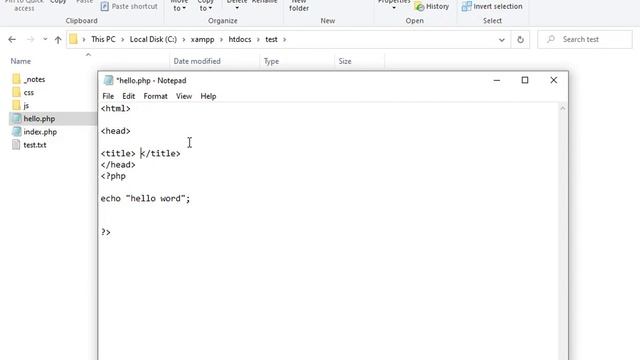This screenshot has width=640, height=360.
Task: Click the forward navigation arrow in Explorer
Action: coord(30,40)
